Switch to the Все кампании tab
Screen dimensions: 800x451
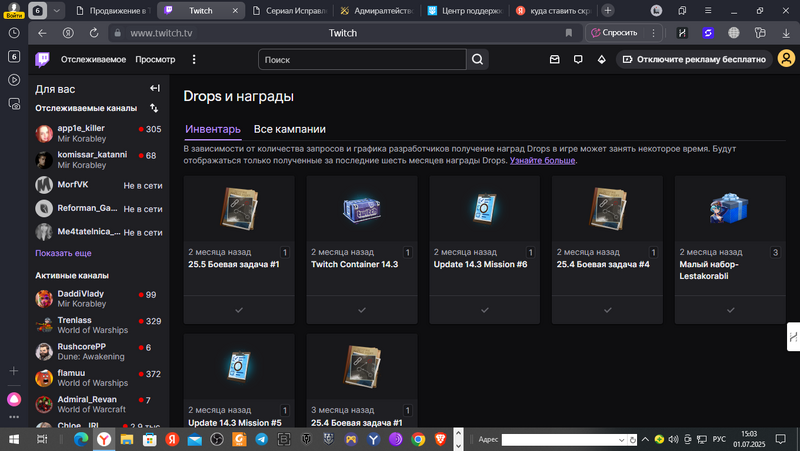(x=289, y=129)
